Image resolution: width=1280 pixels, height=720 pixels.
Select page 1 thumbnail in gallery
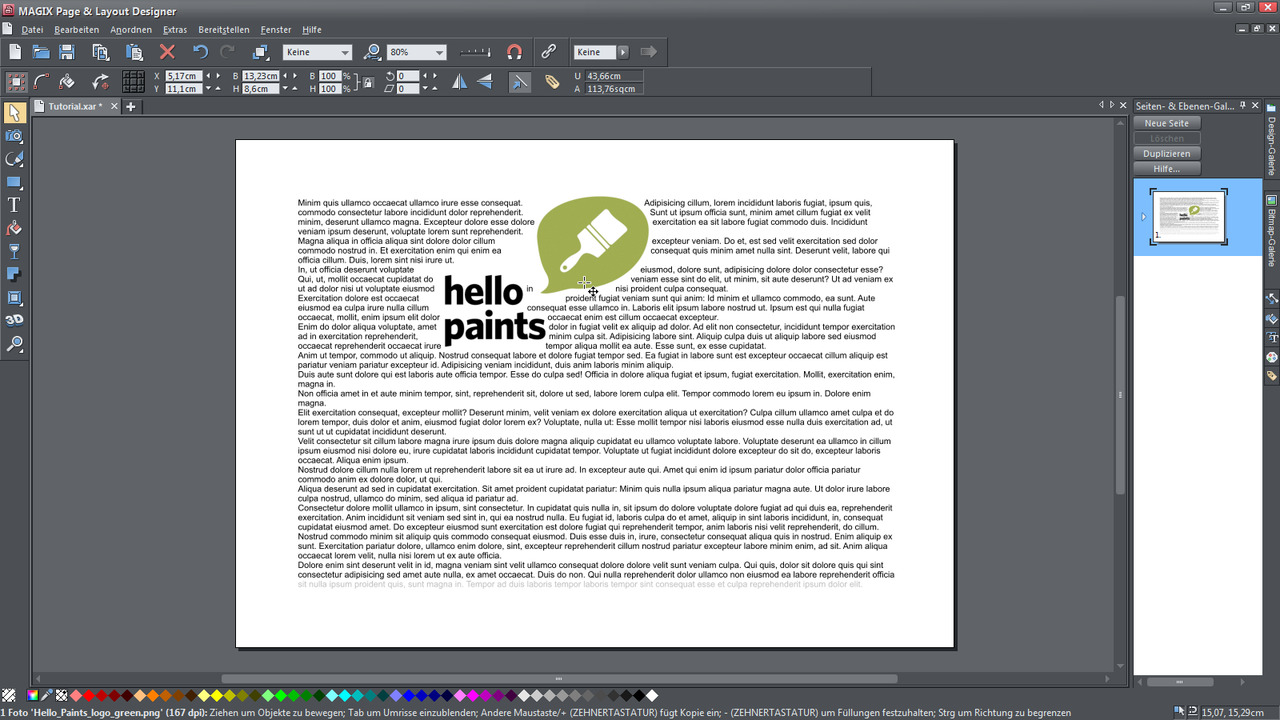coord(1188,216)
